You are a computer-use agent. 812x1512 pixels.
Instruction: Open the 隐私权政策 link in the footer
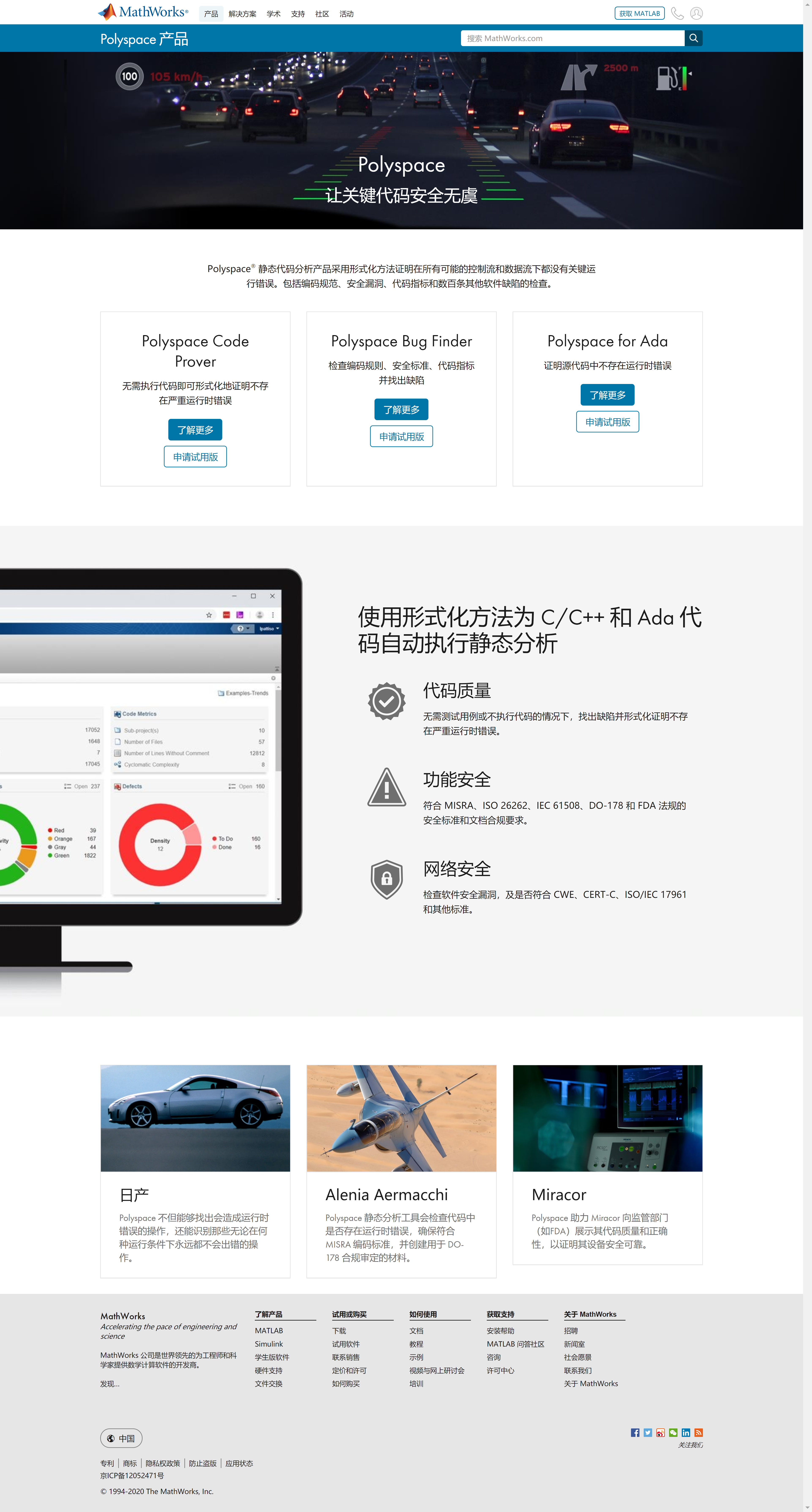(x=163, y=1463)
